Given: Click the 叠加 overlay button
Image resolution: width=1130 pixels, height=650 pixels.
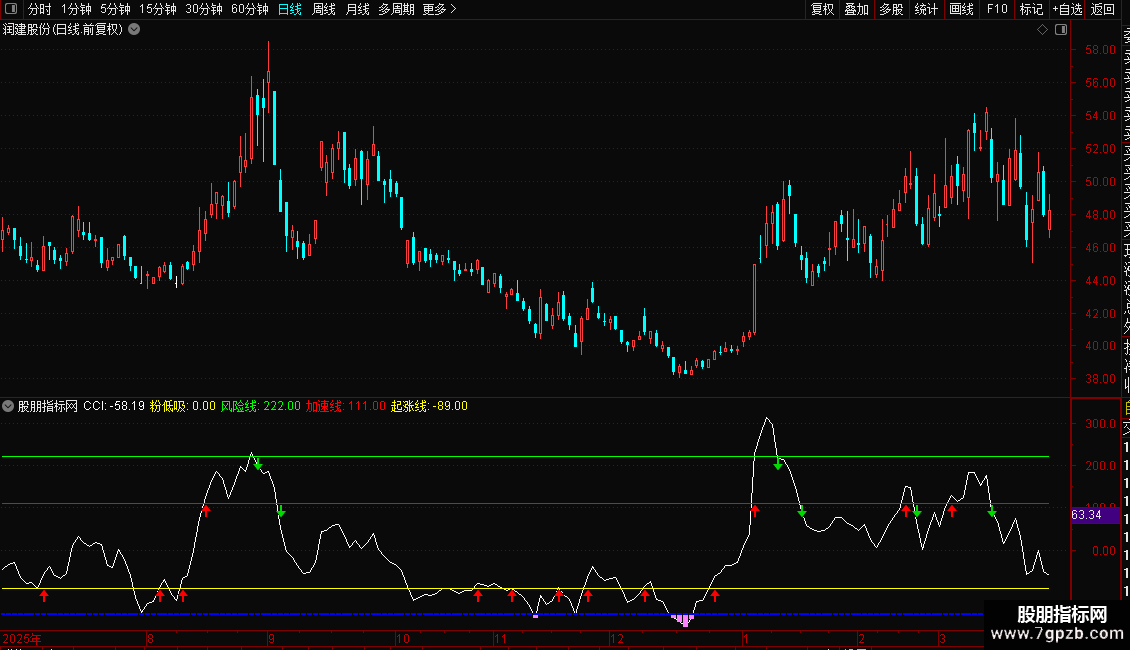Looking at the screenshot, I should click(856, 10).
